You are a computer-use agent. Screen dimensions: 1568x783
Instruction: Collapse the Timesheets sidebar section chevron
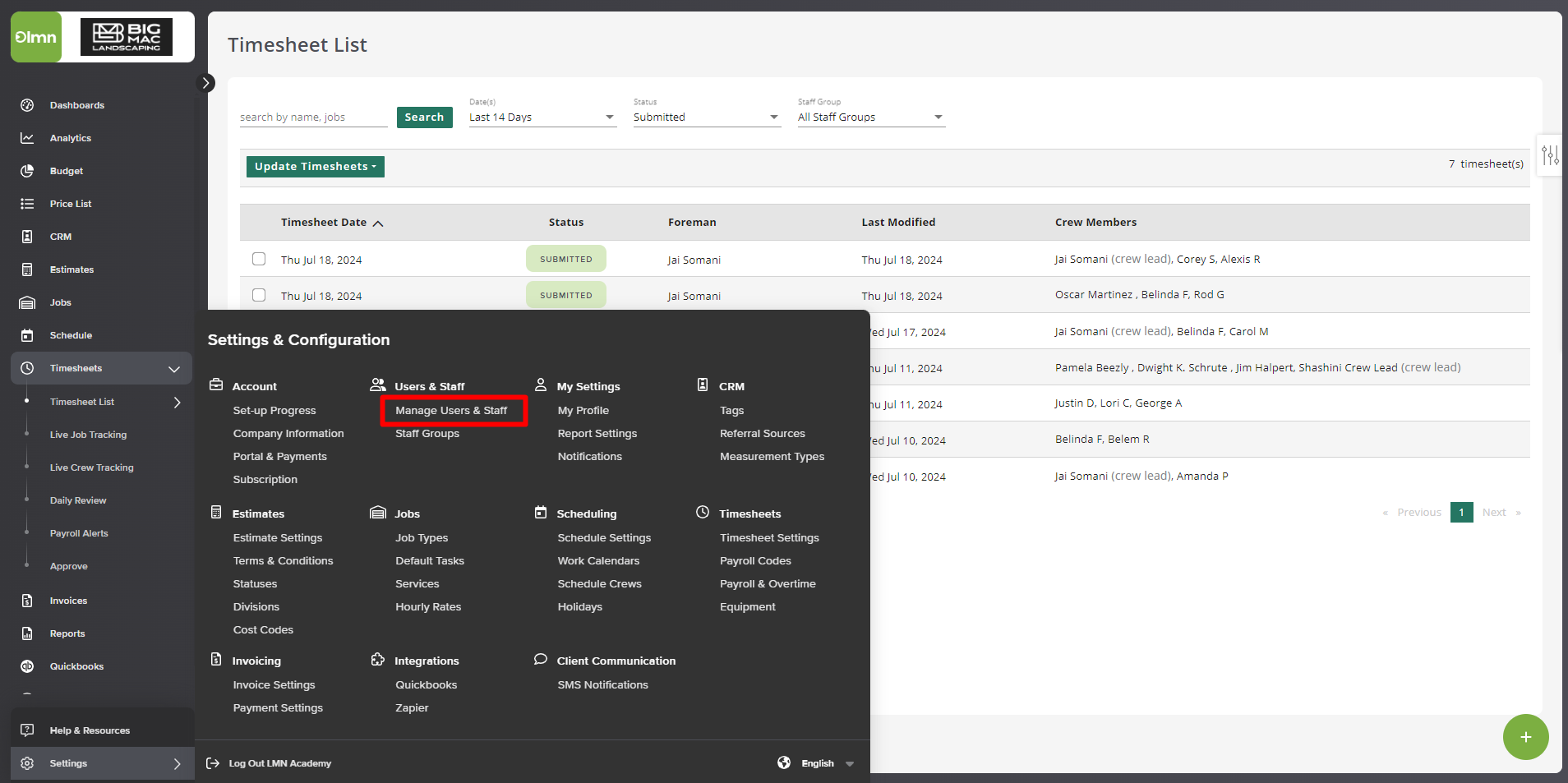174,369
